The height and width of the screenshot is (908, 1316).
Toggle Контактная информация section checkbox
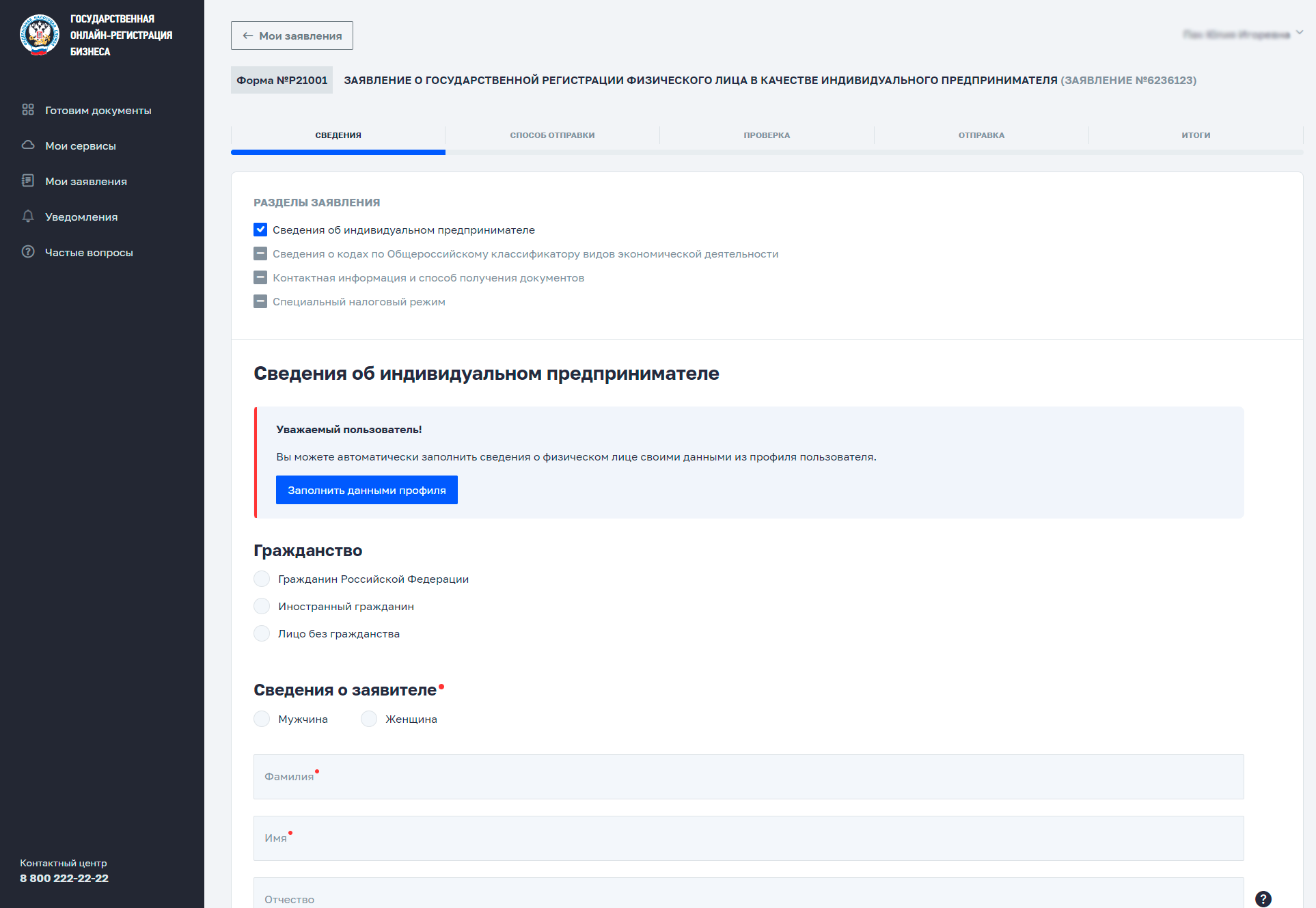pyautogui.click(x=260, y=277)
